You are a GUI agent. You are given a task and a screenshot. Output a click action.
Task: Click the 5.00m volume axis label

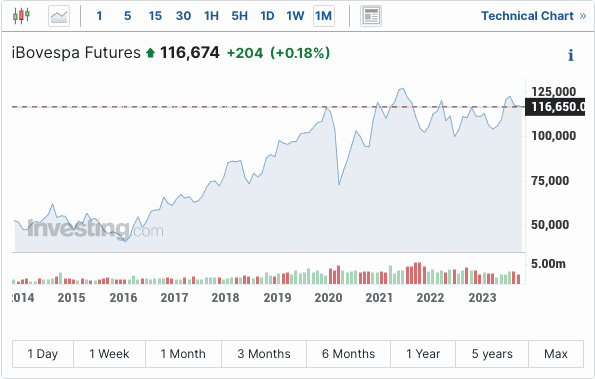click(x=548, y=264)
